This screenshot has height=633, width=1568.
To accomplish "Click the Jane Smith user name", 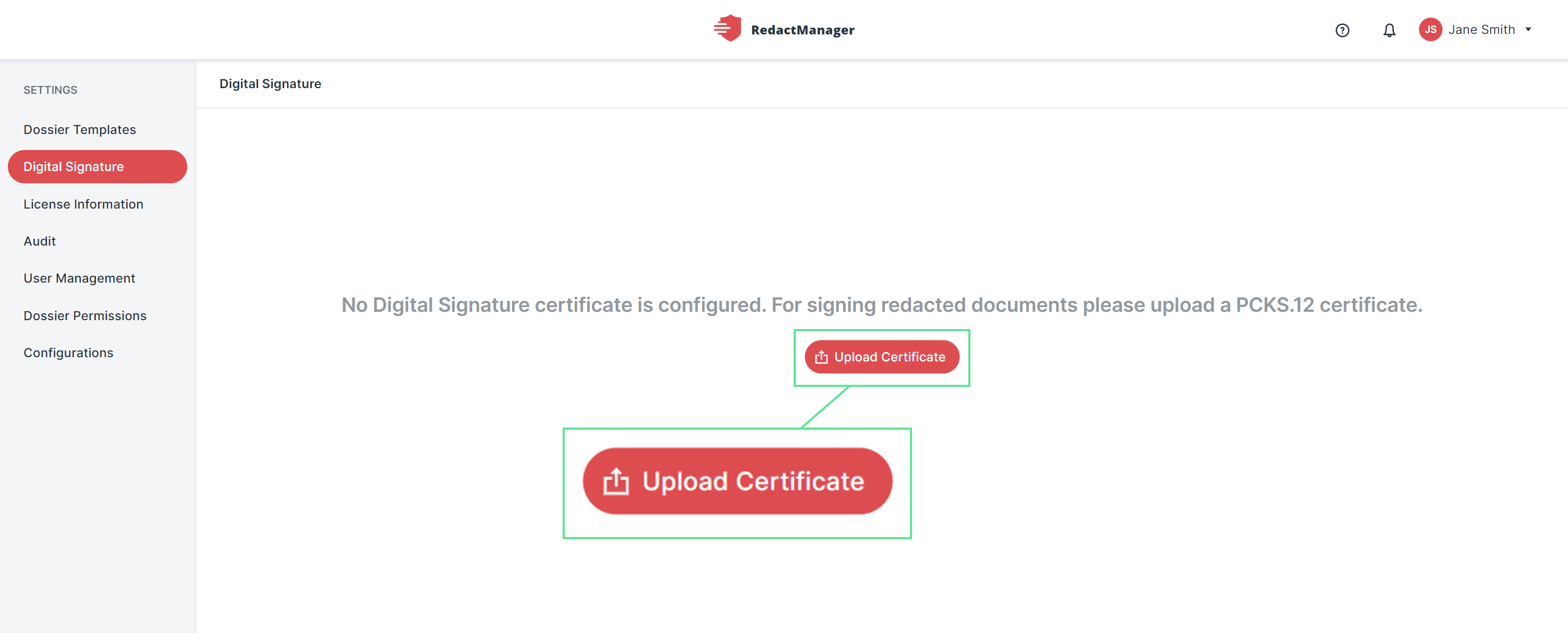I will (1481, 29).
